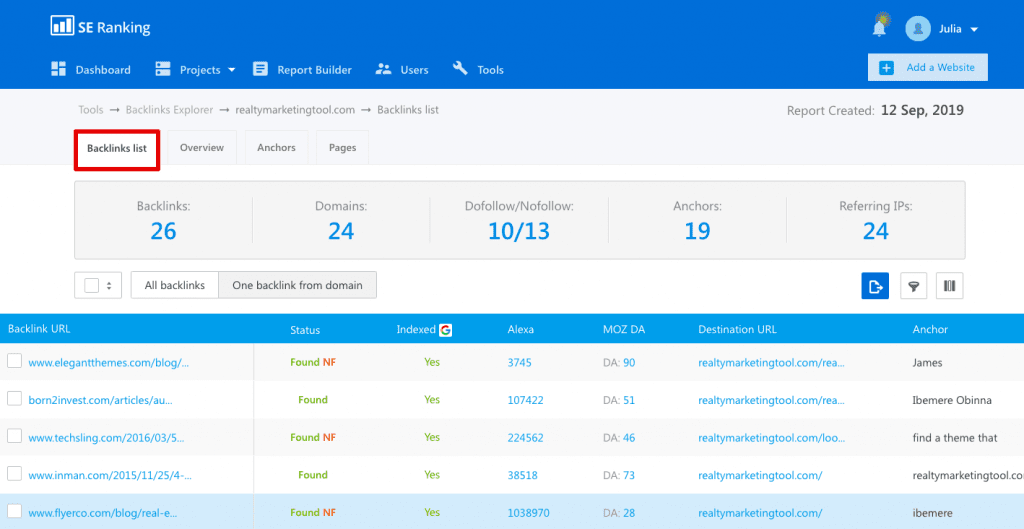Click the Backlinks count 26
Viewport: 1024px width, 529px height.
tap(163, 230)
